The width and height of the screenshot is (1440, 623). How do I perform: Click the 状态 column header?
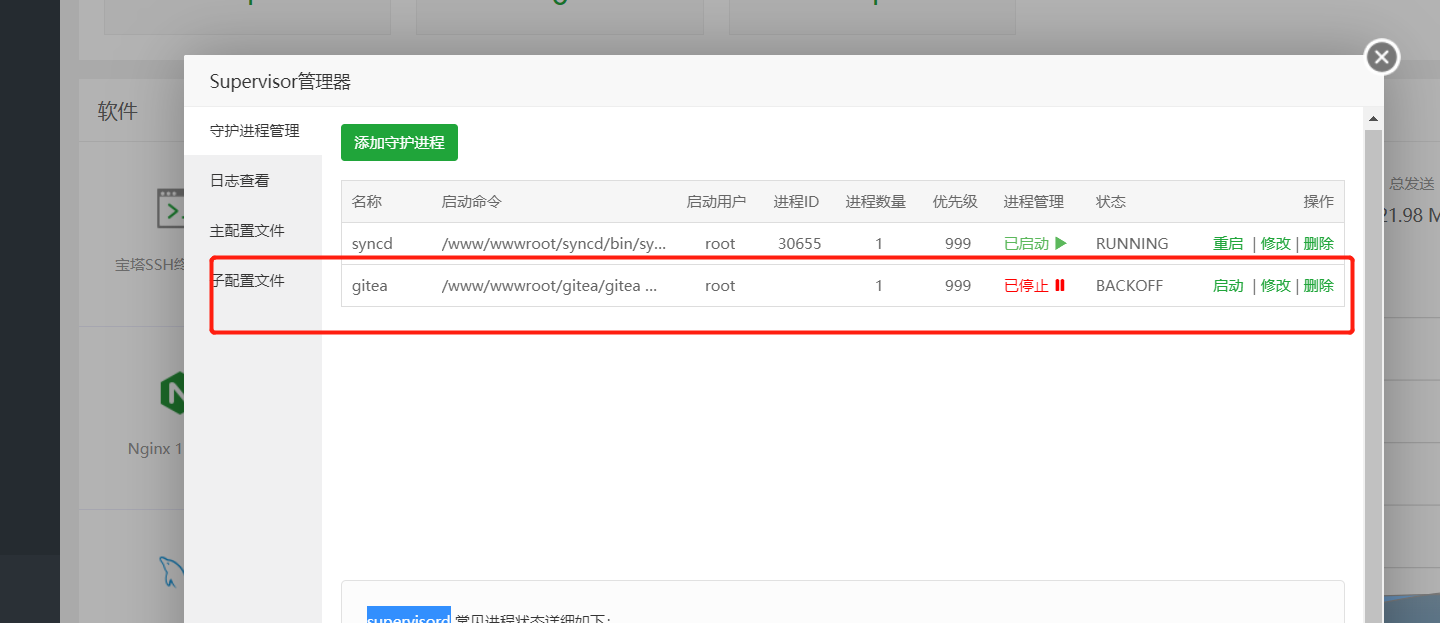coord(1111,201)
